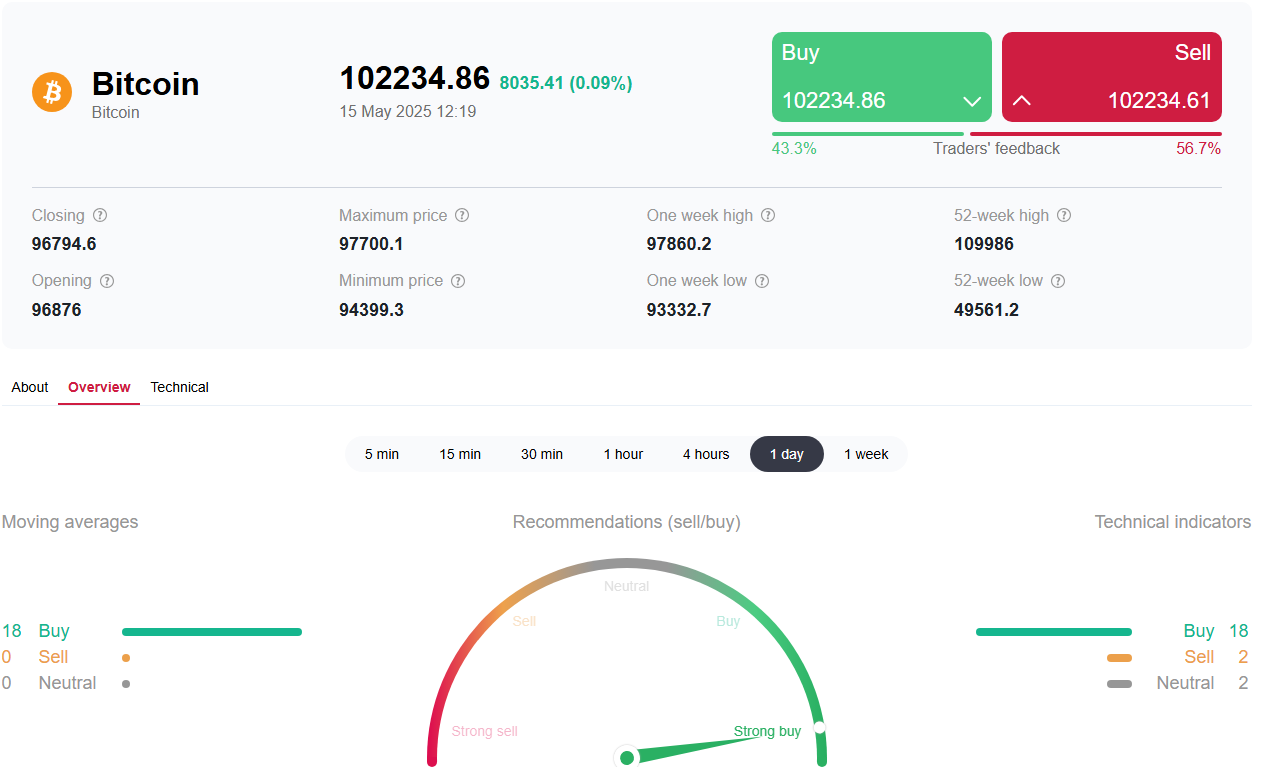Click the Neutral label atop the gauge
This screenshot has height=767, width=1265.
pyautogui.click(x=627, y=586)
